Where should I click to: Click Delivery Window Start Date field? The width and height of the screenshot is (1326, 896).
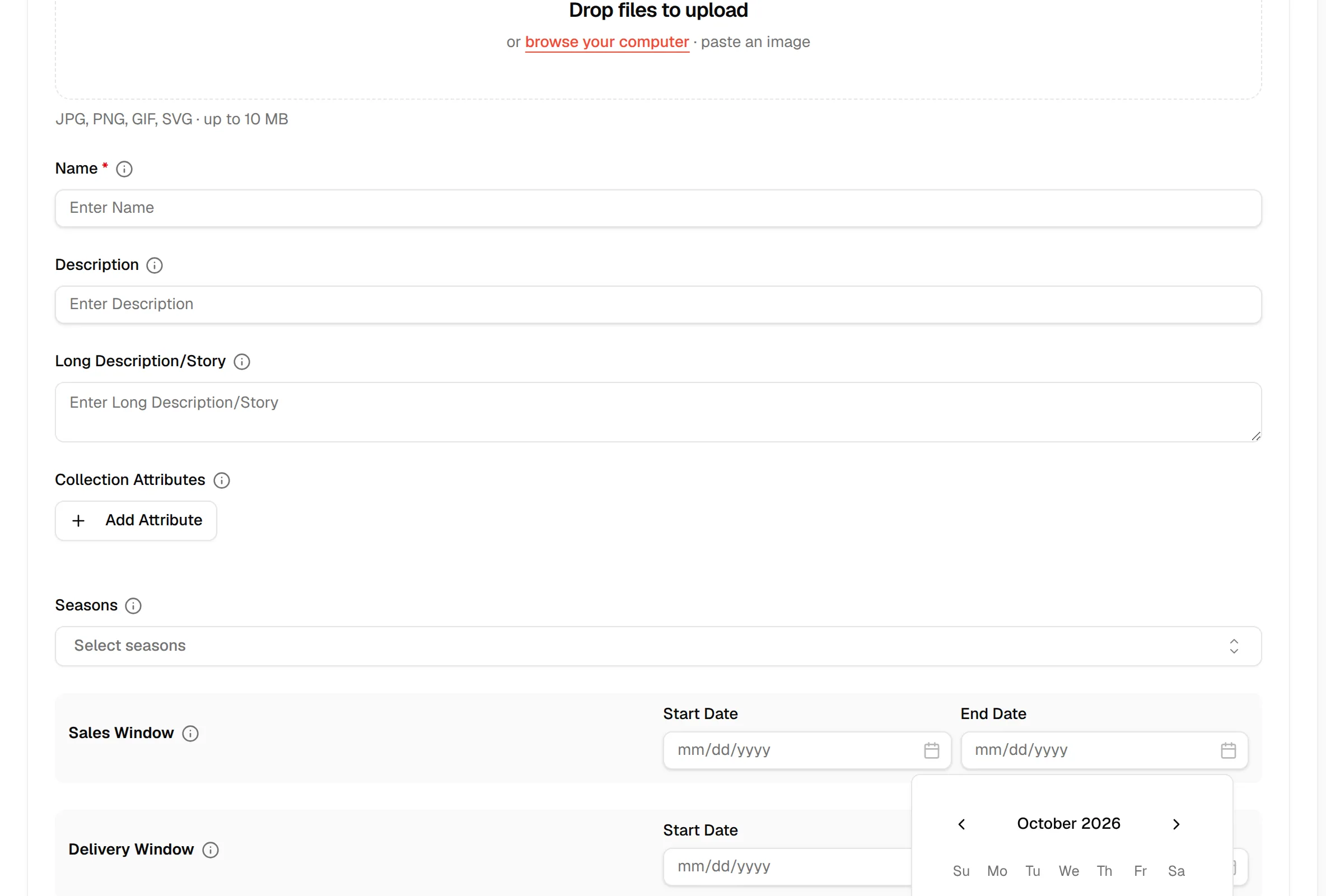(x=787, y=867)
